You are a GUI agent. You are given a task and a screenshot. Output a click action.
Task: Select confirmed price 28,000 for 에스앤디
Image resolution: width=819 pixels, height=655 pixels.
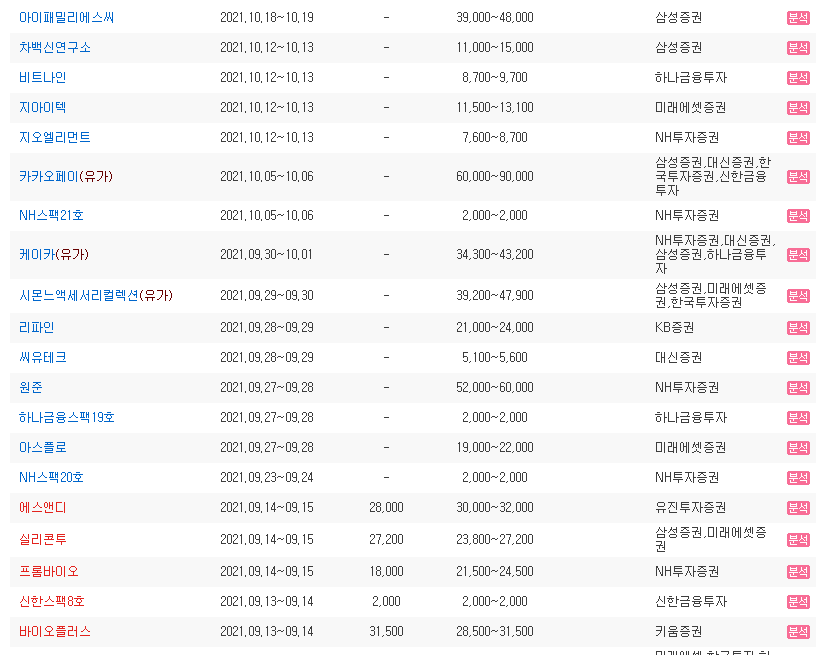point(387,508)
